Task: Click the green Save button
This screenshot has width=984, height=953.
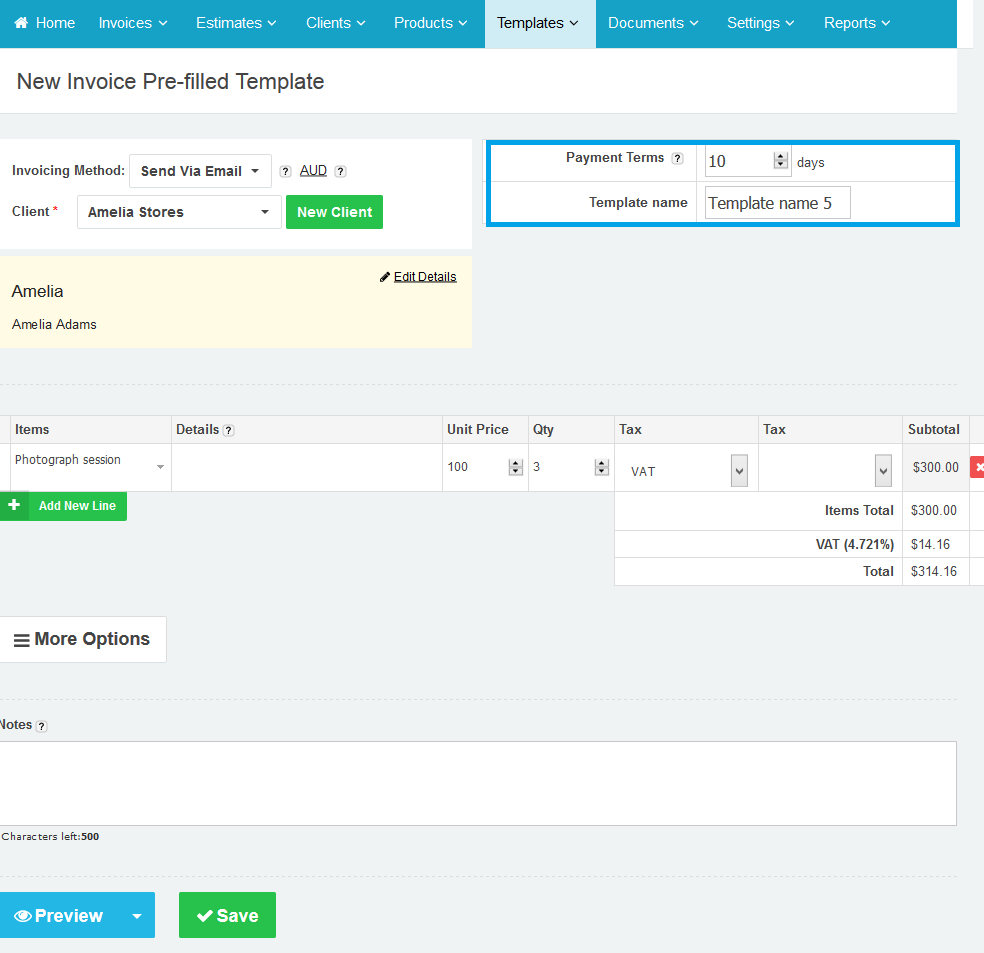Action: coord(227,915)
